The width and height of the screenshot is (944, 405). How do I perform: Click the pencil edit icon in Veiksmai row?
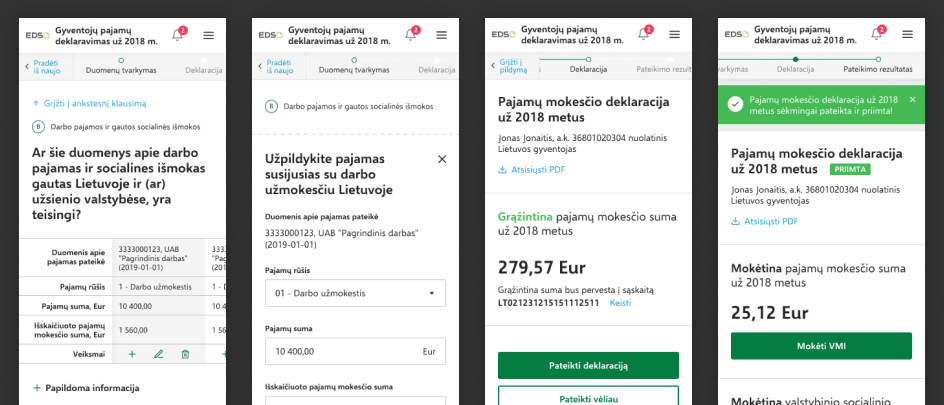tap(158, 354)
